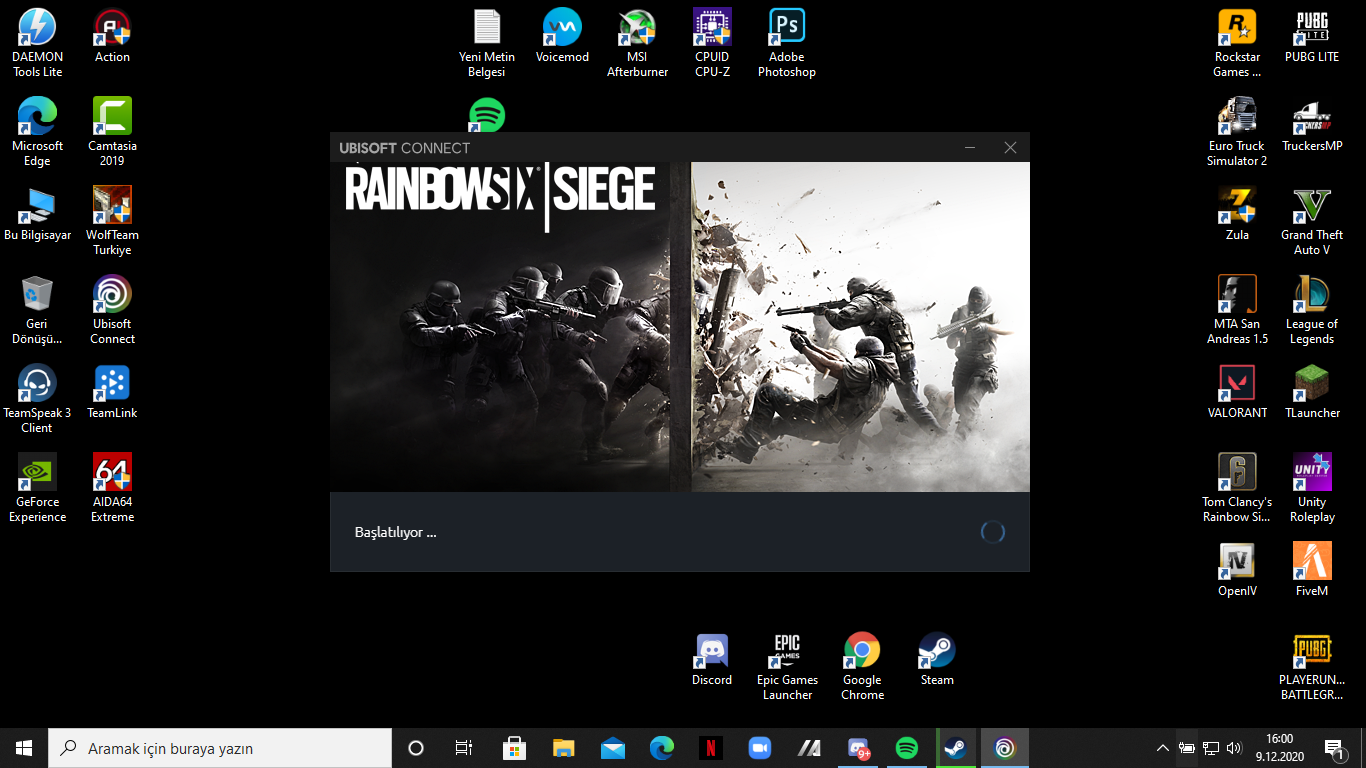Select the OpenIV desktop shortcut
1366x768 pixels.
1237,569
